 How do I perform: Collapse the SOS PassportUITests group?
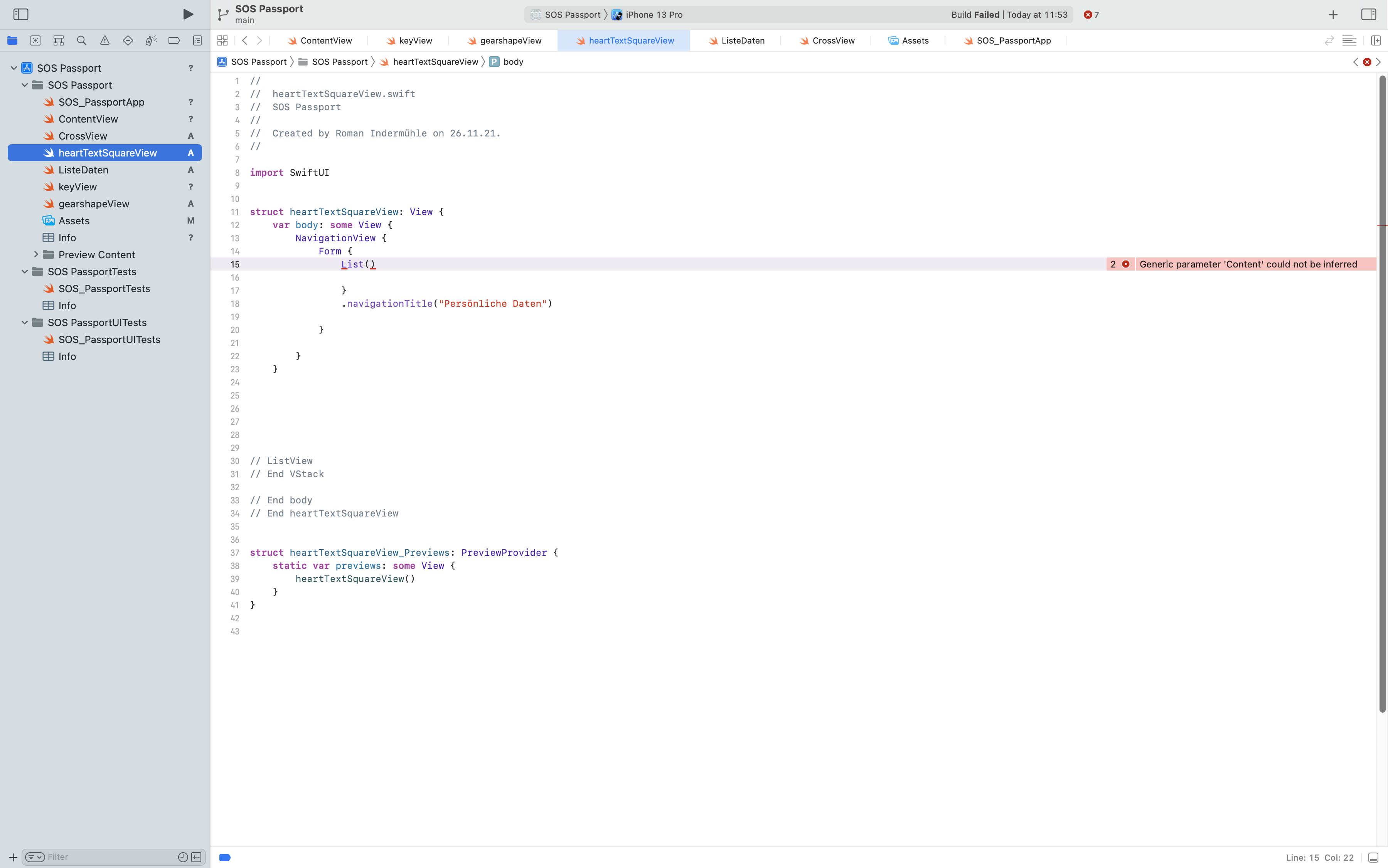(25, 323)
